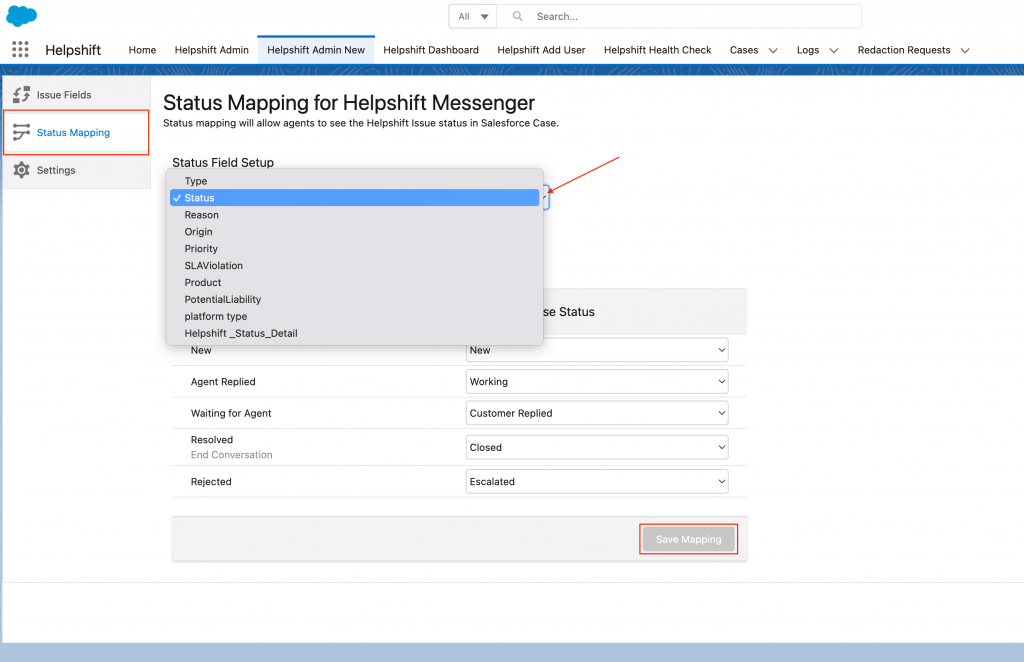Expand the Redaction Requests chevron
The width and height of the screenshot is (1024, 662).
click(965, 50)
